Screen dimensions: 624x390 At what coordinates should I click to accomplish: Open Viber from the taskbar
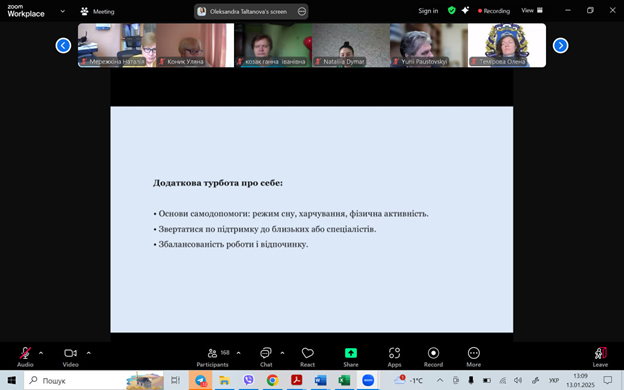coord(248,380)
